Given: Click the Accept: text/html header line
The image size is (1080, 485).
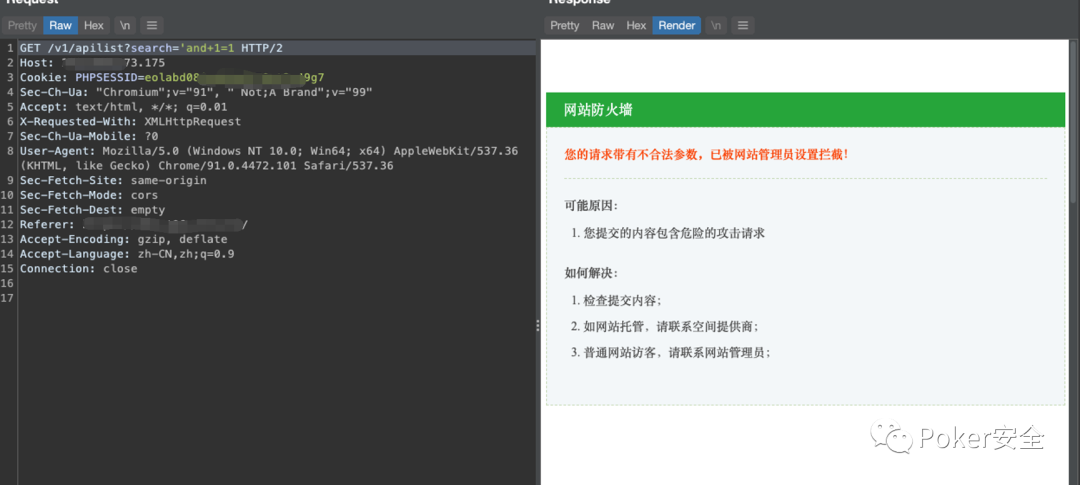Looking at the screenshot, I should [123, 107].
